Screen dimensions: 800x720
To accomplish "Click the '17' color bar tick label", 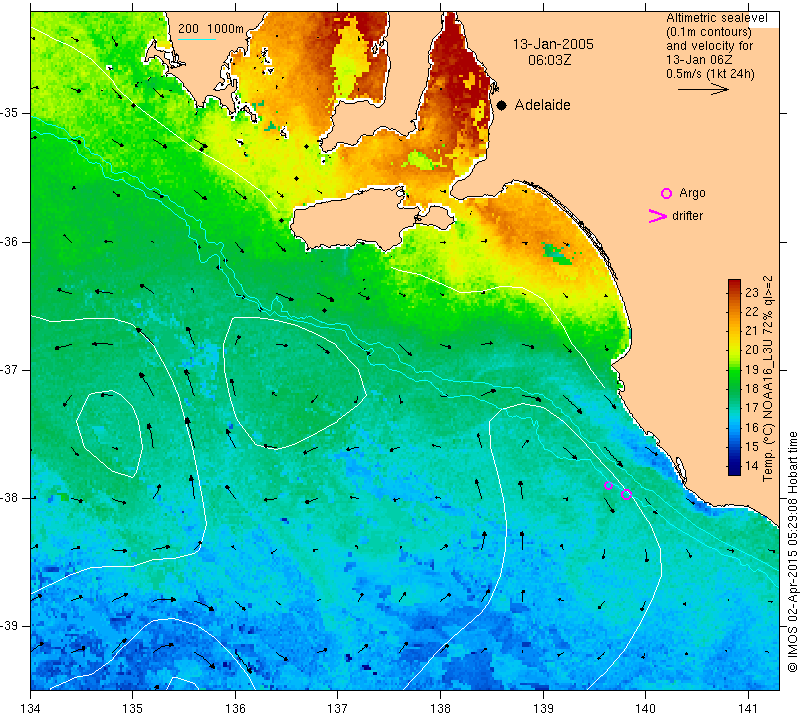I will 752,408.
